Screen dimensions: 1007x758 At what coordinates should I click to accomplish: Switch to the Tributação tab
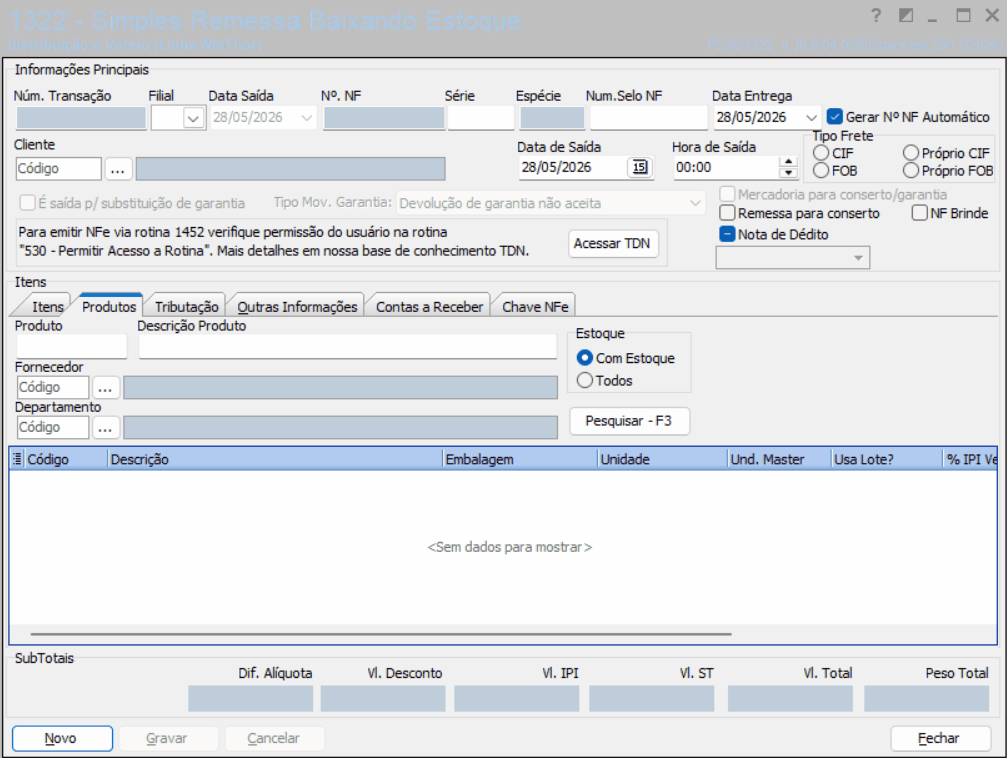[187, 307]
